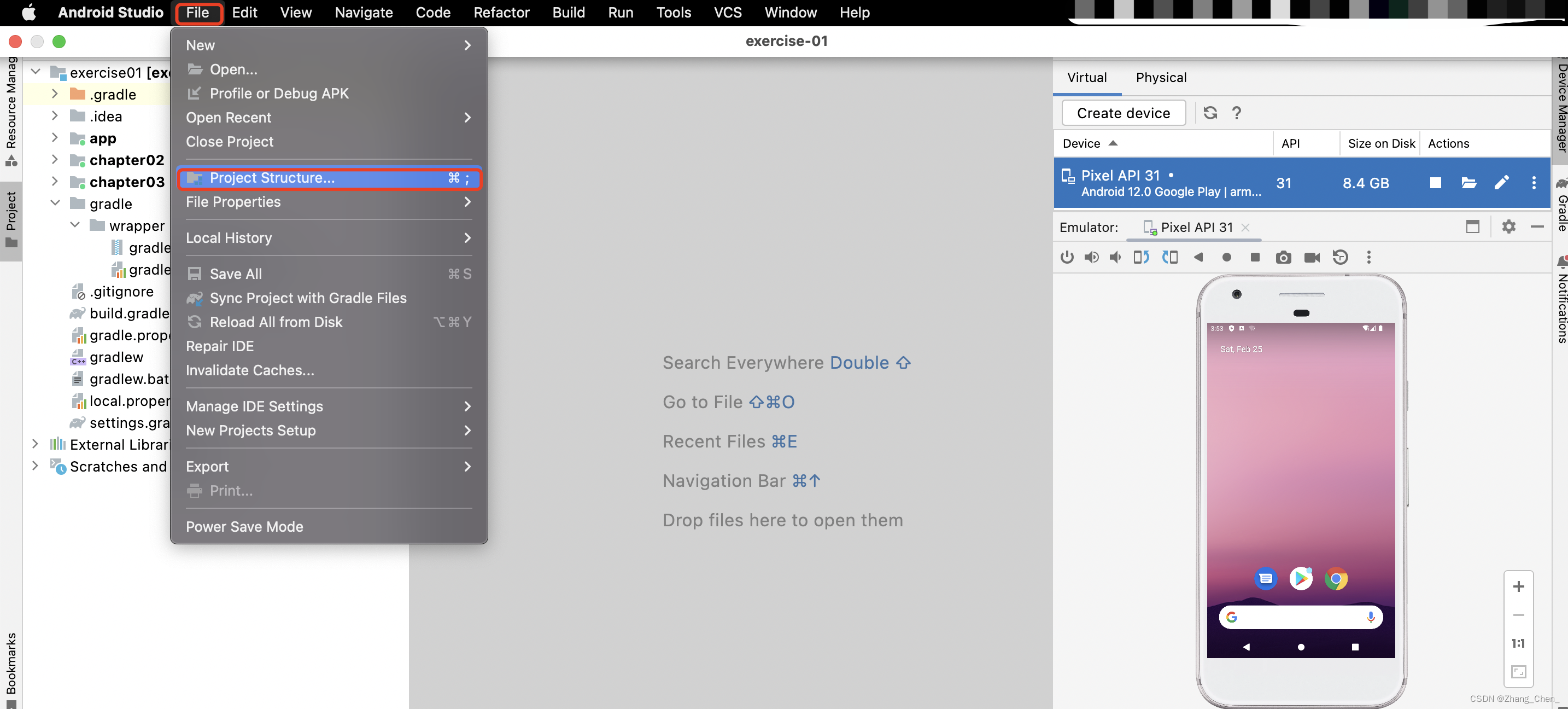Open Messages app on emulator screen
This screenshot has width=1568, height=709.
tap(1266, 579)
